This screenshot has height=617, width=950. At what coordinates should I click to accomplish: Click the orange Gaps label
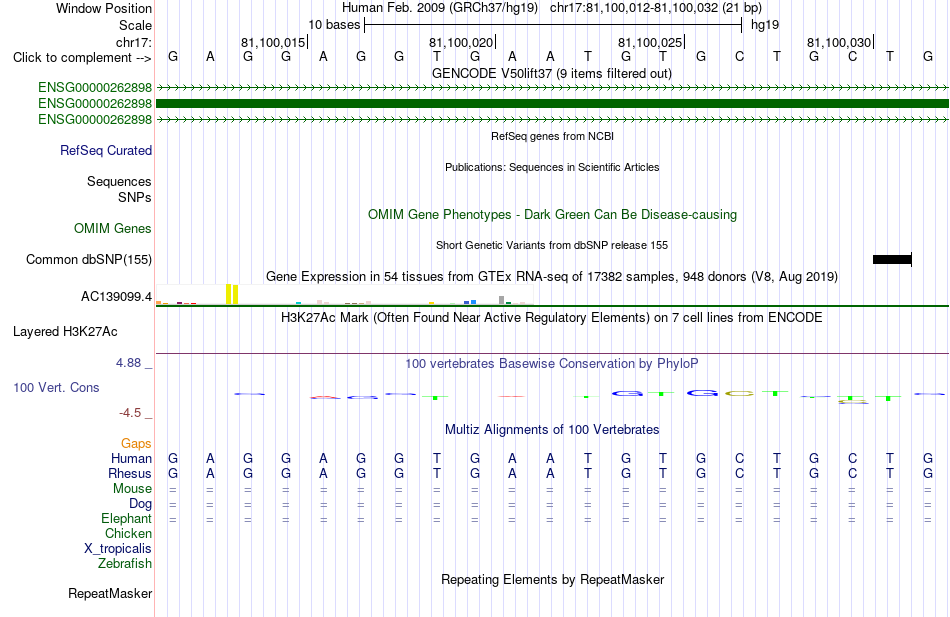136,444
